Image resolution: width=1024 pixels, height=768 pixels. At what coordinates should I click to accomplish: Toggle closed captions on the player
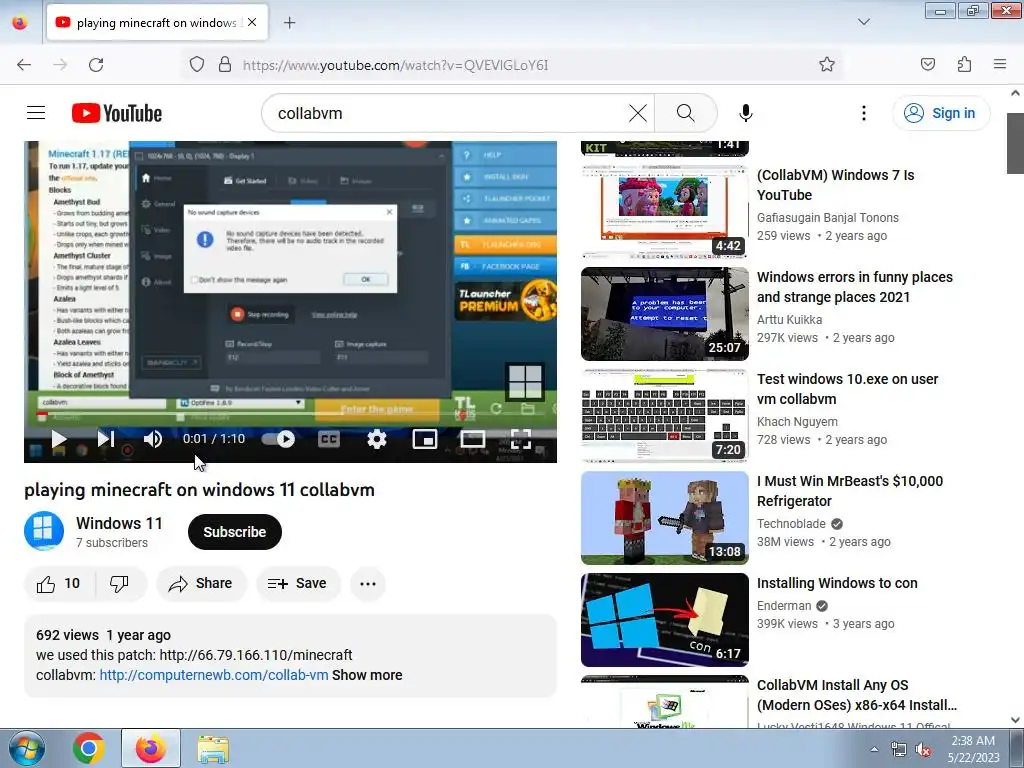(328, 439)
